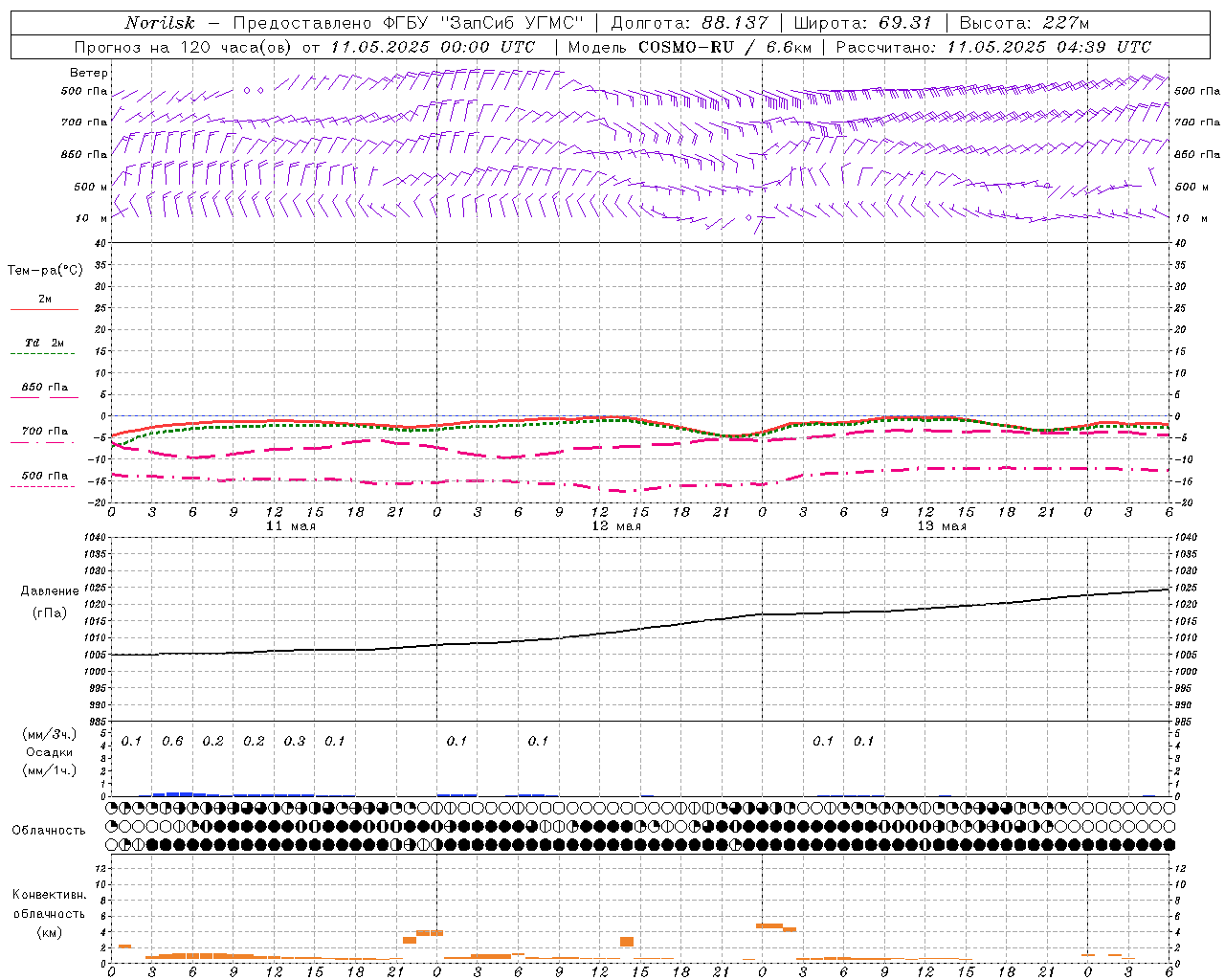This screenshot has height=980, width=1225.
Task: Click the tallest orange convective bar at 13 May 0h
Action: (x=769, y=925)
